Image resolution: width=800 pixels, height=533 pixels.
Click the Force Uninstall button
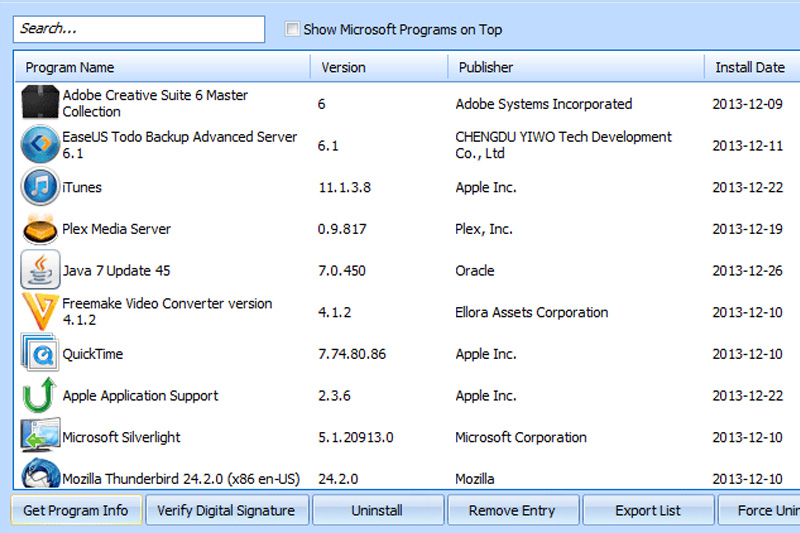click(x=759, y=510)
